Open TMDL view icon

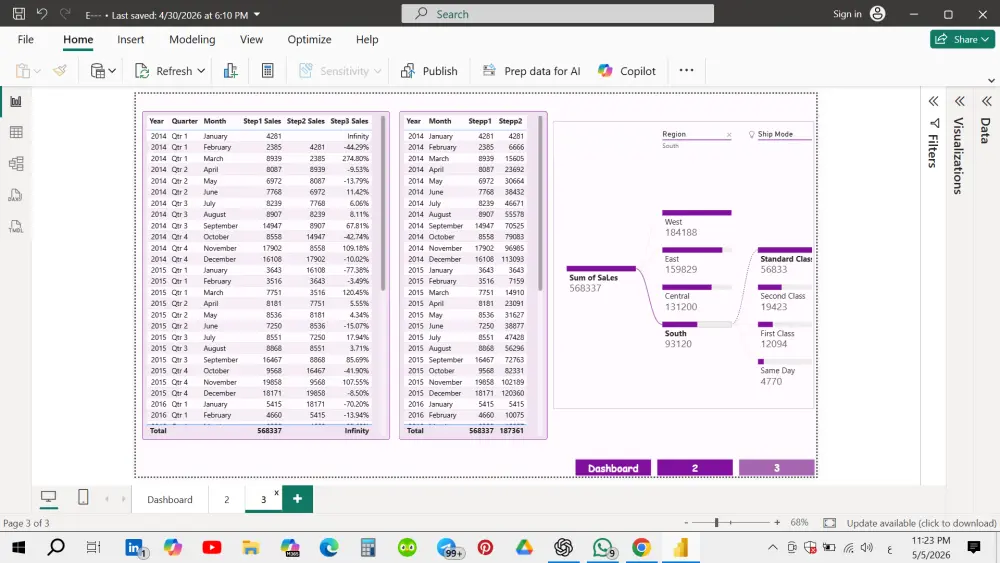(x=16, y=226)
